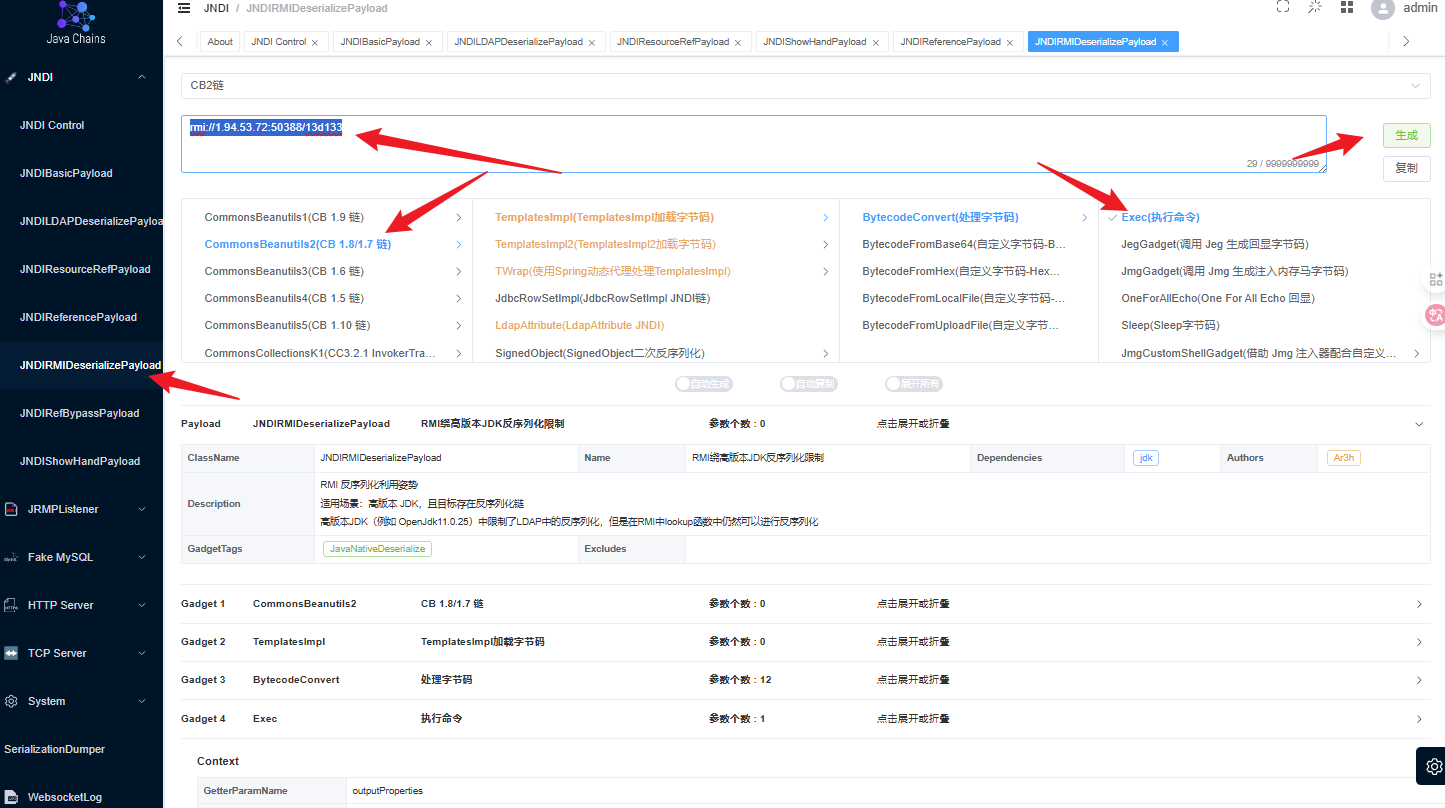
Task: Close the JNDIReferencePayload tab
Action: (1009, 43)
